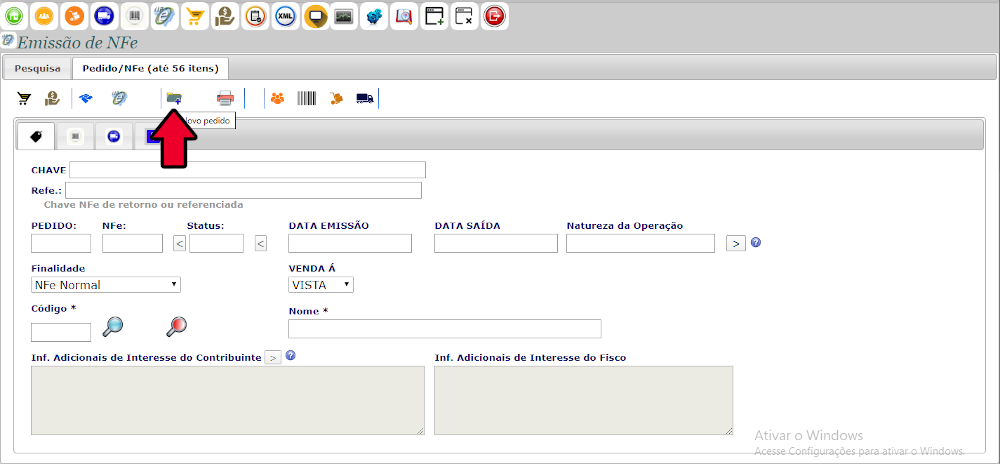Click the orange shopping cart icon

pyautogui.click(x=195, y=16)
